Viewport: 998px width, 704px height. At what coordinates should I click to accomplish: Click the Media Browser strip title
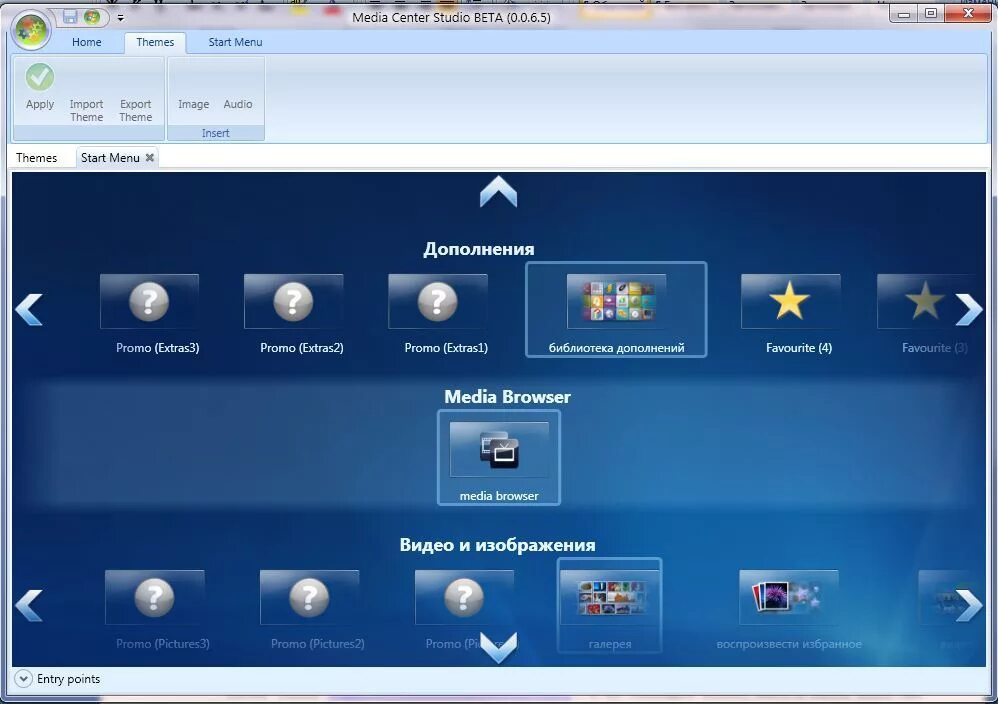coord(507,397)
